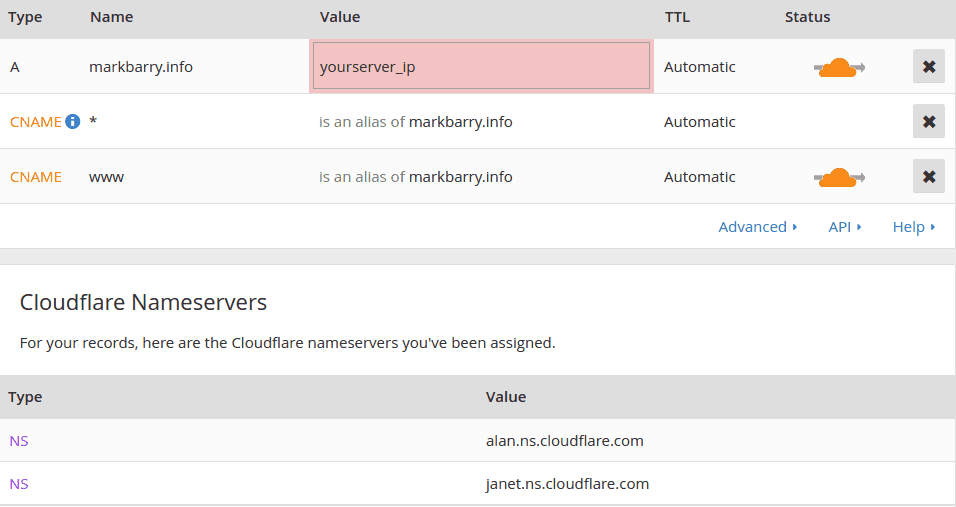The height and width of the screenshot is (507, 956).
Task: Click NS type label for janet nameserver
Action: coord(19,484)
